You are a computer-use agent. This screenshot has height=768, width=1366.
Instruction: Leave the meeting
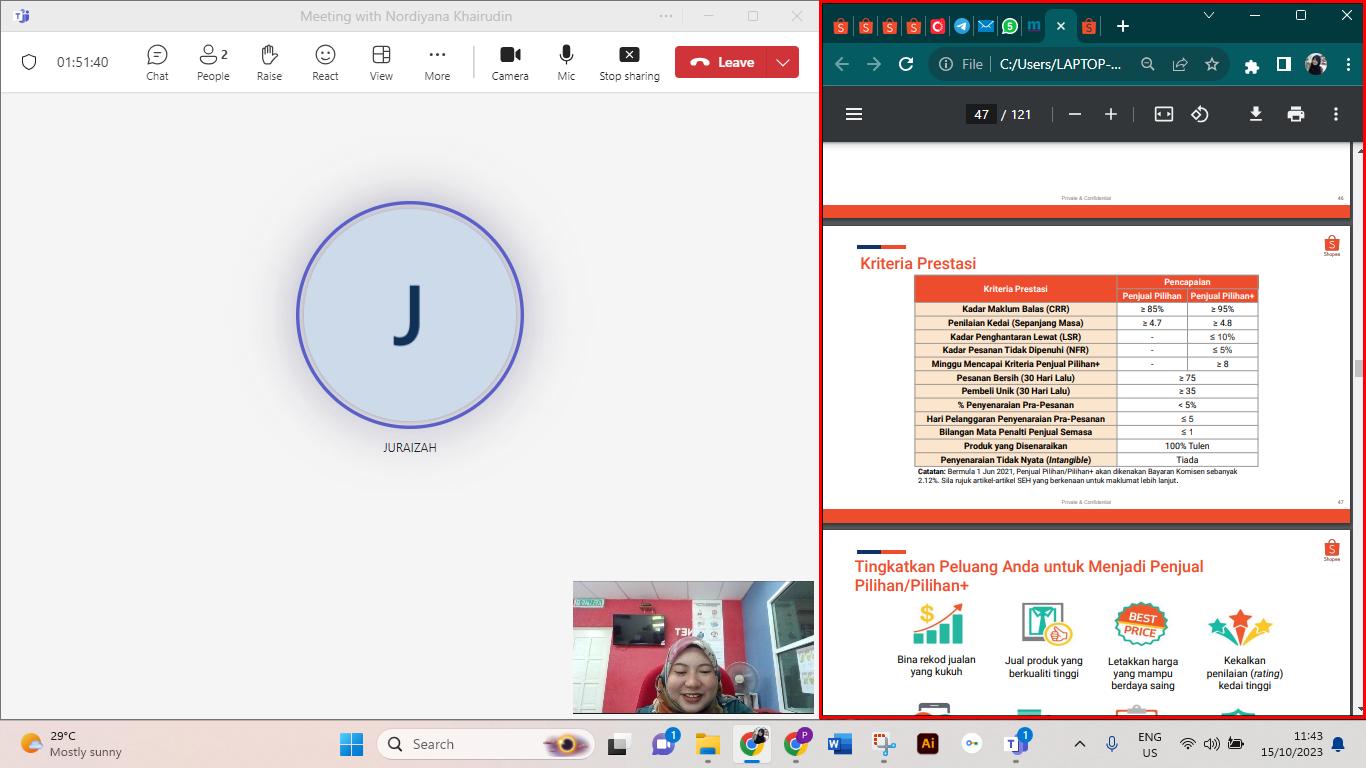point(721,62)
